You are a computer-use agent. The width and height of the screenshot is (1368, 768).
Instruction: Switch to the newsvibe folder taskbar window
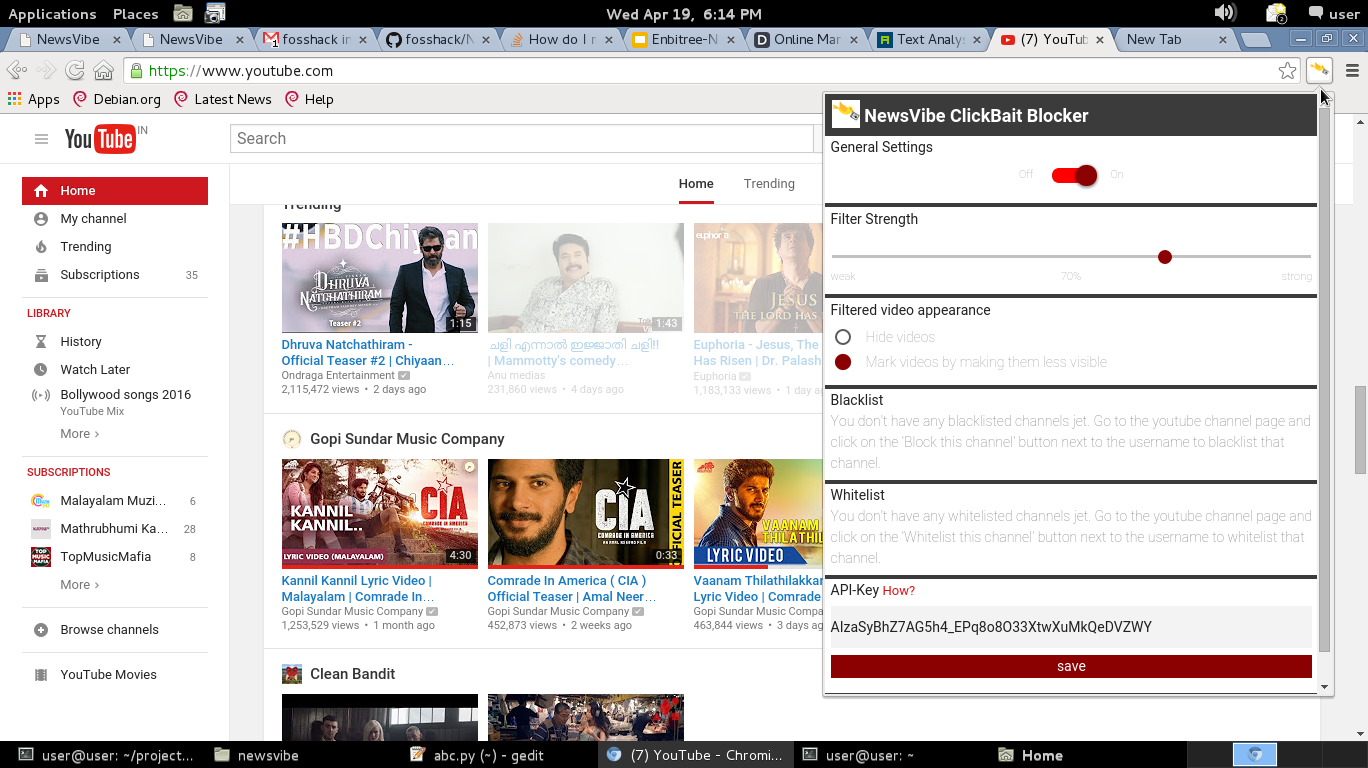pos(257,755)
